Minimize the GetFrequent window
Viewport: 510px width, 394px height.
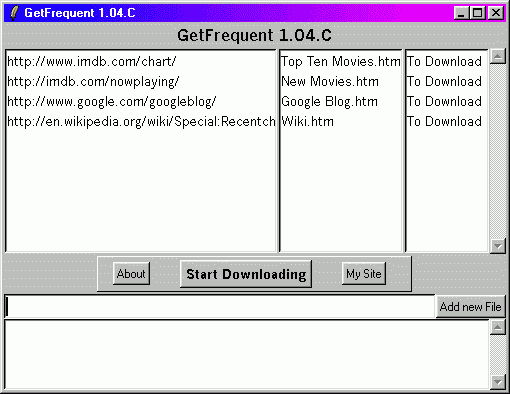click(461, 13)
